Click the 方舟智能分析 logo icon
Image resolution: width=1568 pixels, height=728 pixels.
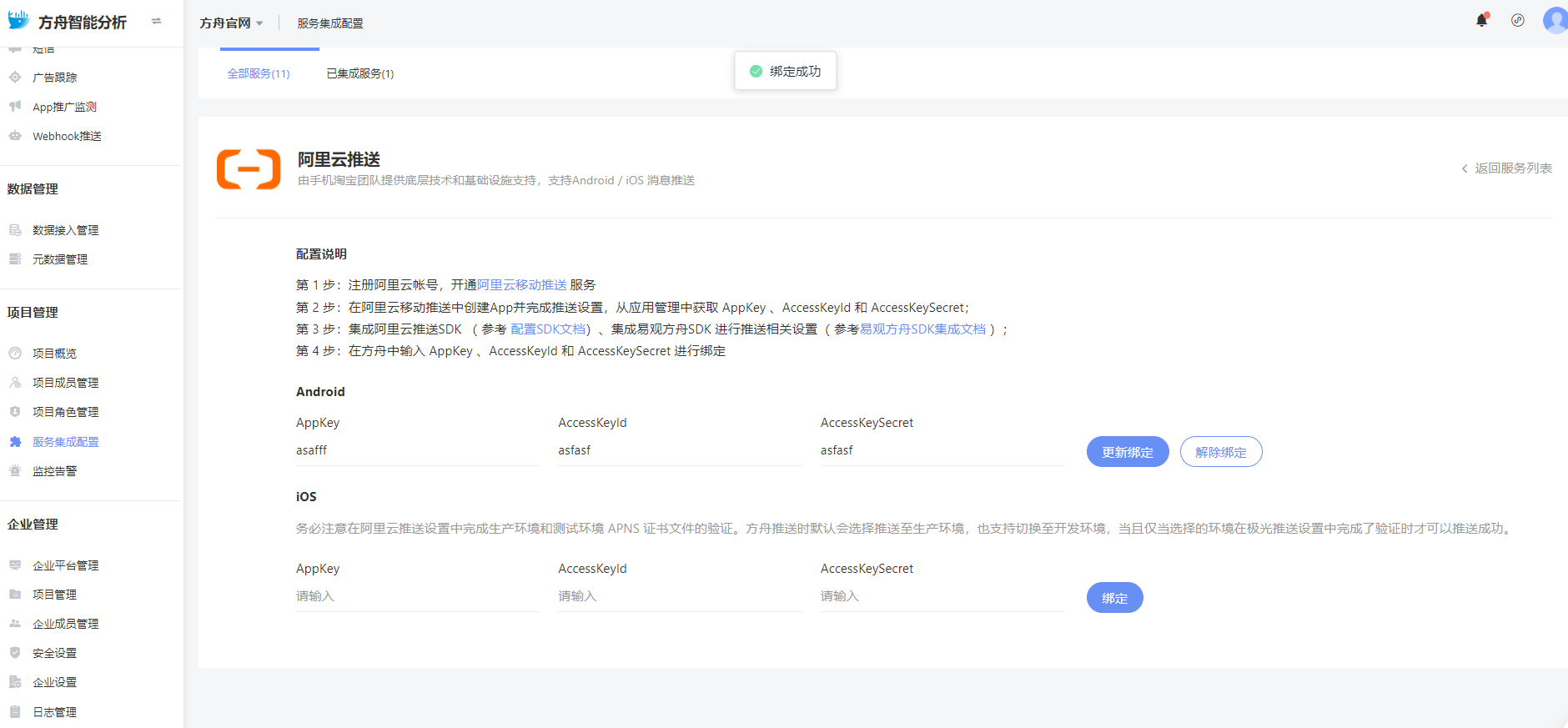click(x=18, y=20)
